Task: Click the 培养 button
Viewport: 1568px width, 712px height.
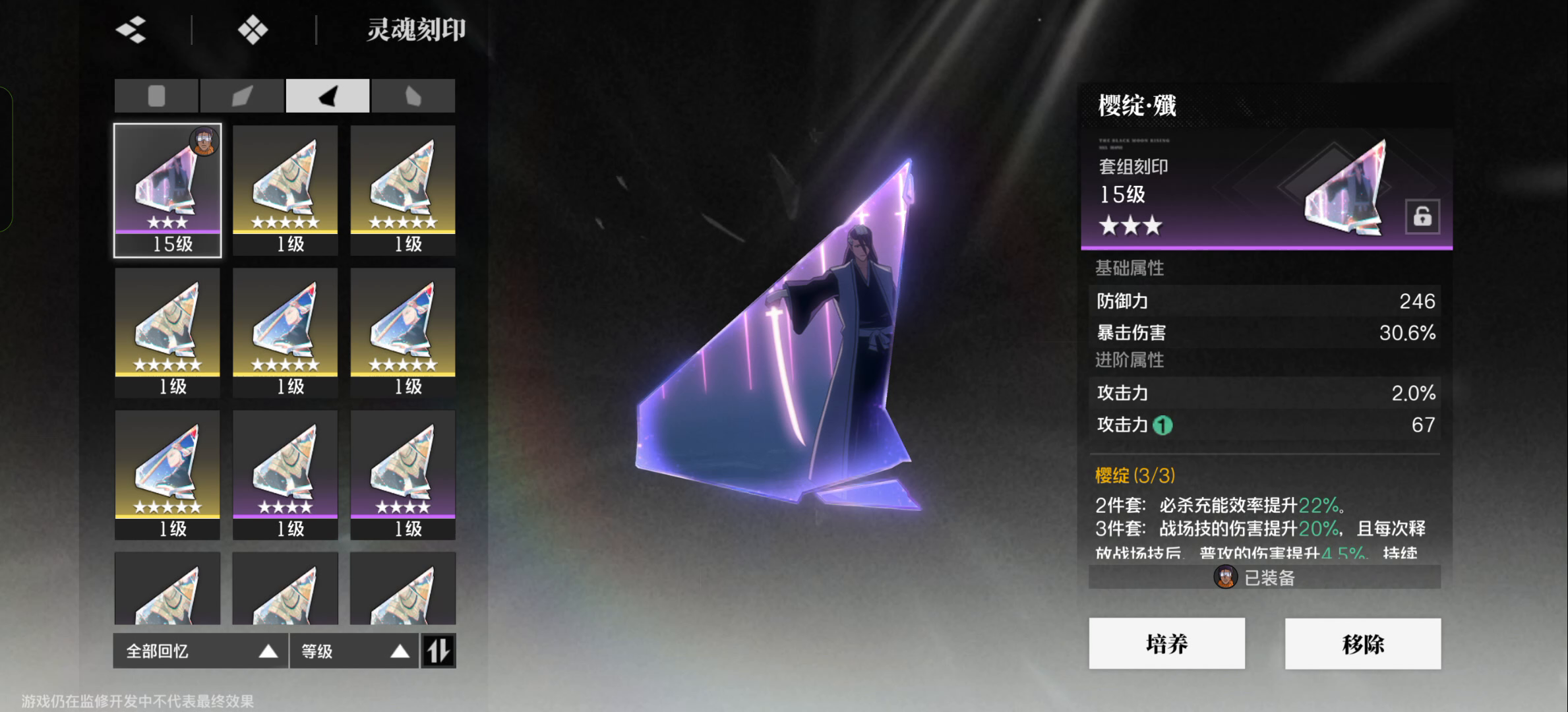Action: click(1166, 643)
